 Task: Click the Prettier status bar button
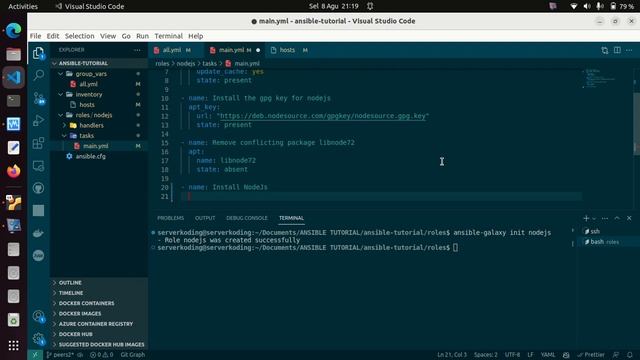(591, 355)
